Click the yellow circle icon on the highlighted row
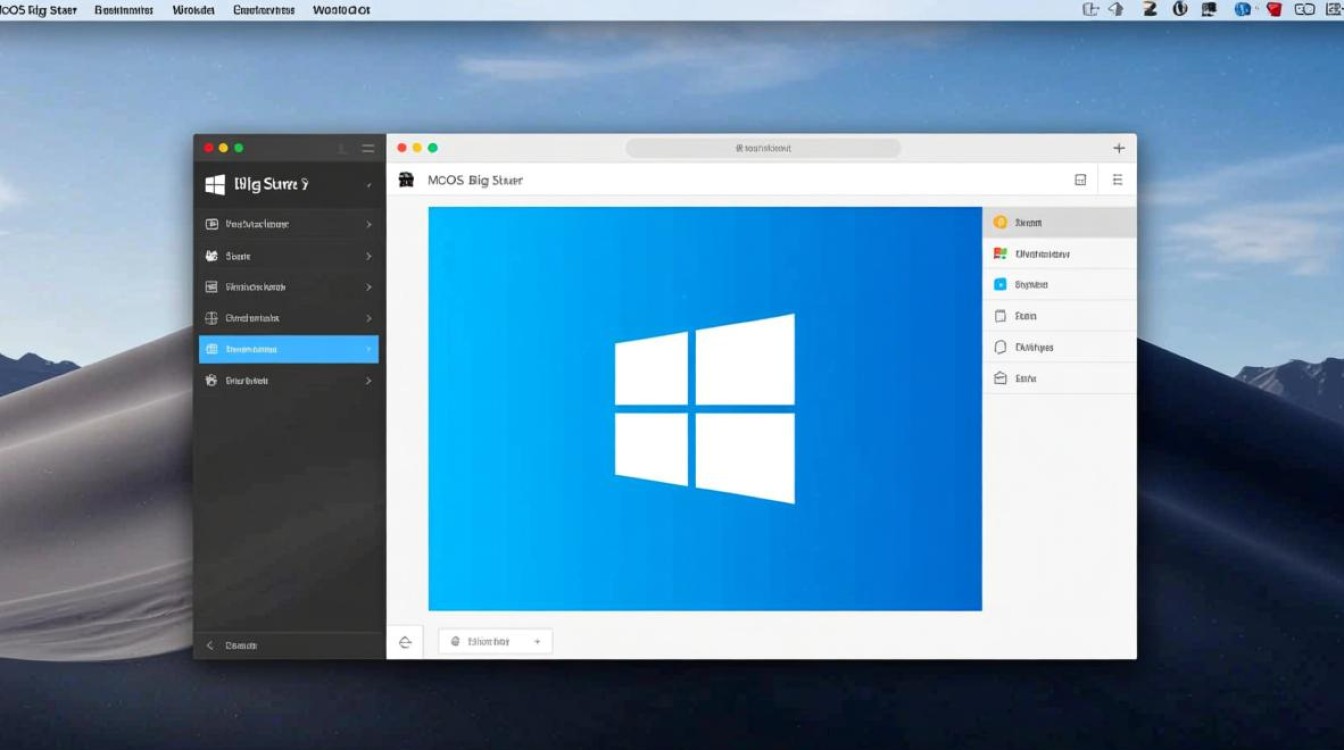 click(1000, 222)
